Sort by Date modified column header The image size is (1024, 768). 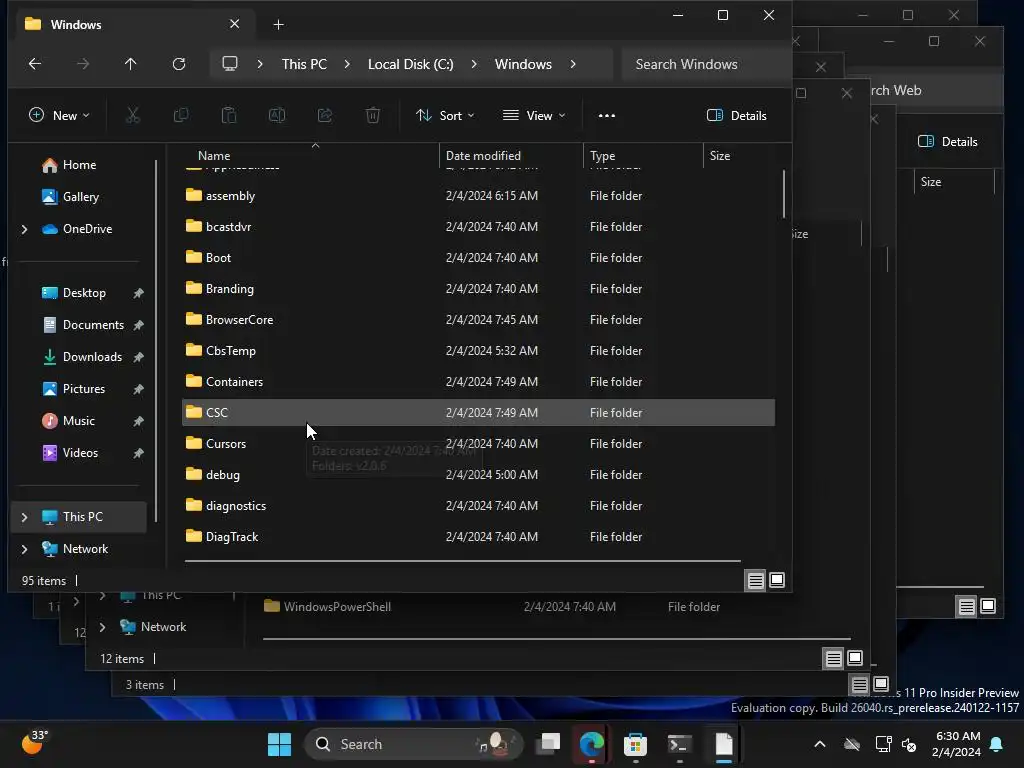click(511, 156)
